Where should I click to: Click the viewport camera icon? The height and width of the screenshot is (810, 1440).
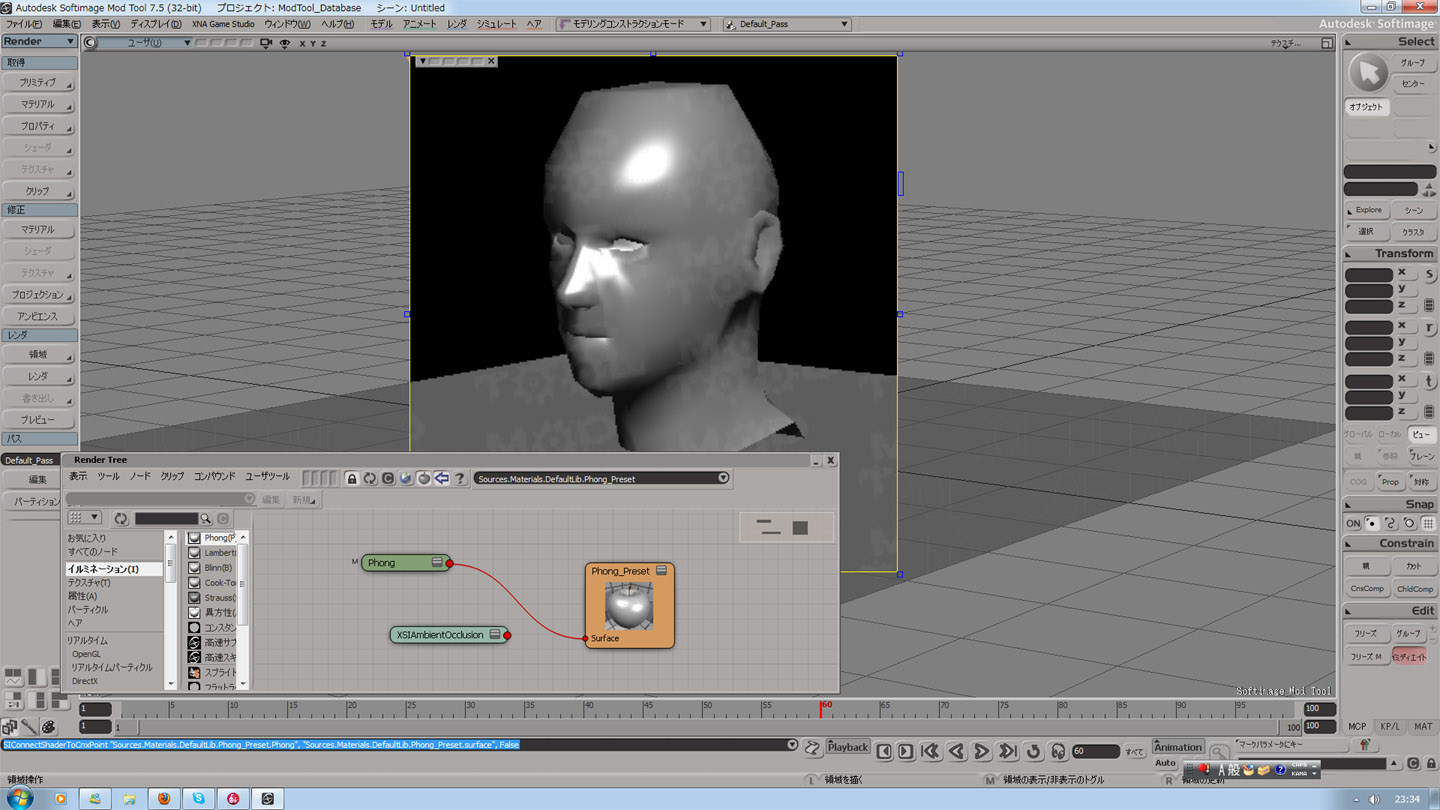266,43
